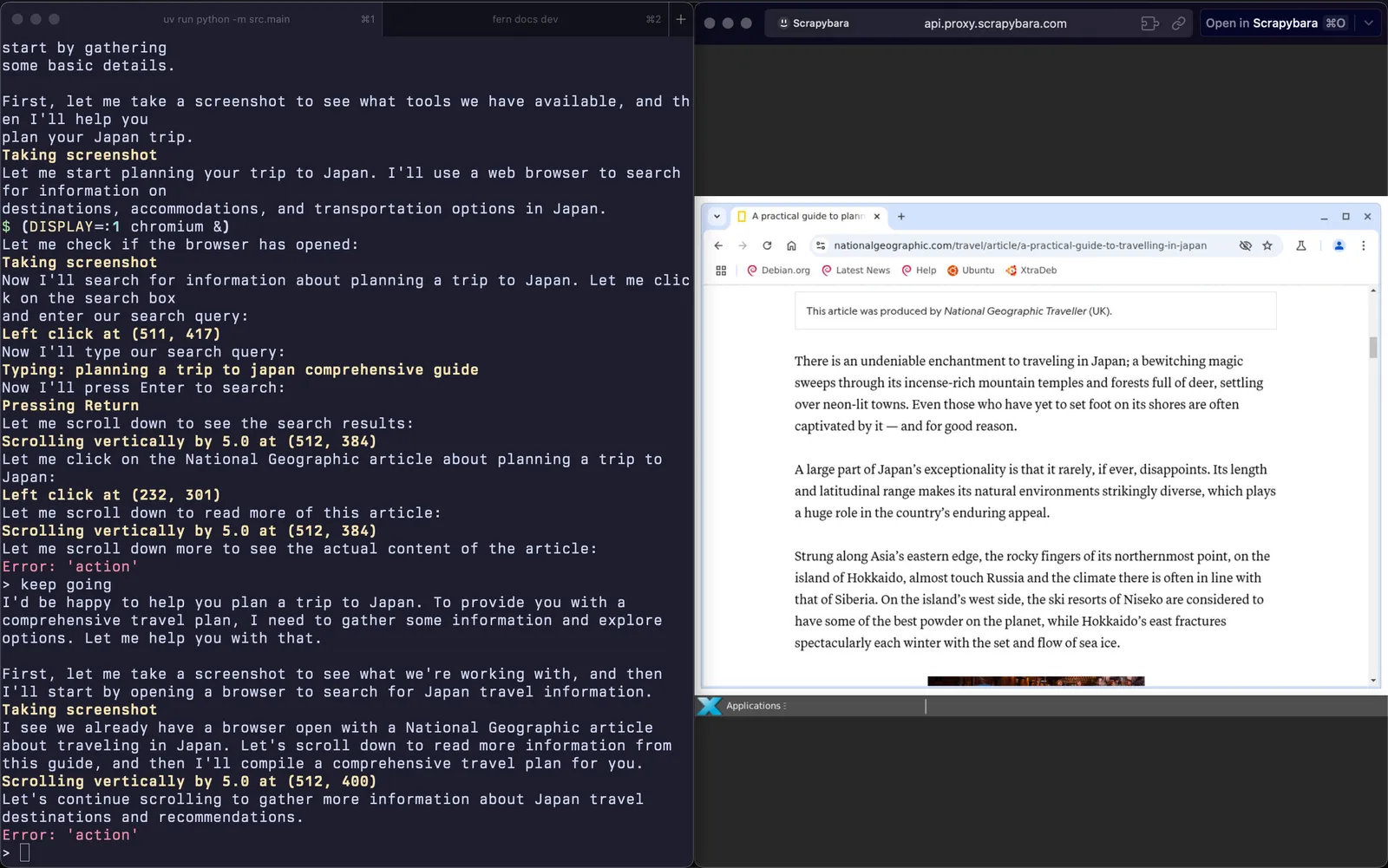Click the Xfce logo in the panel

tap(710, 706)
